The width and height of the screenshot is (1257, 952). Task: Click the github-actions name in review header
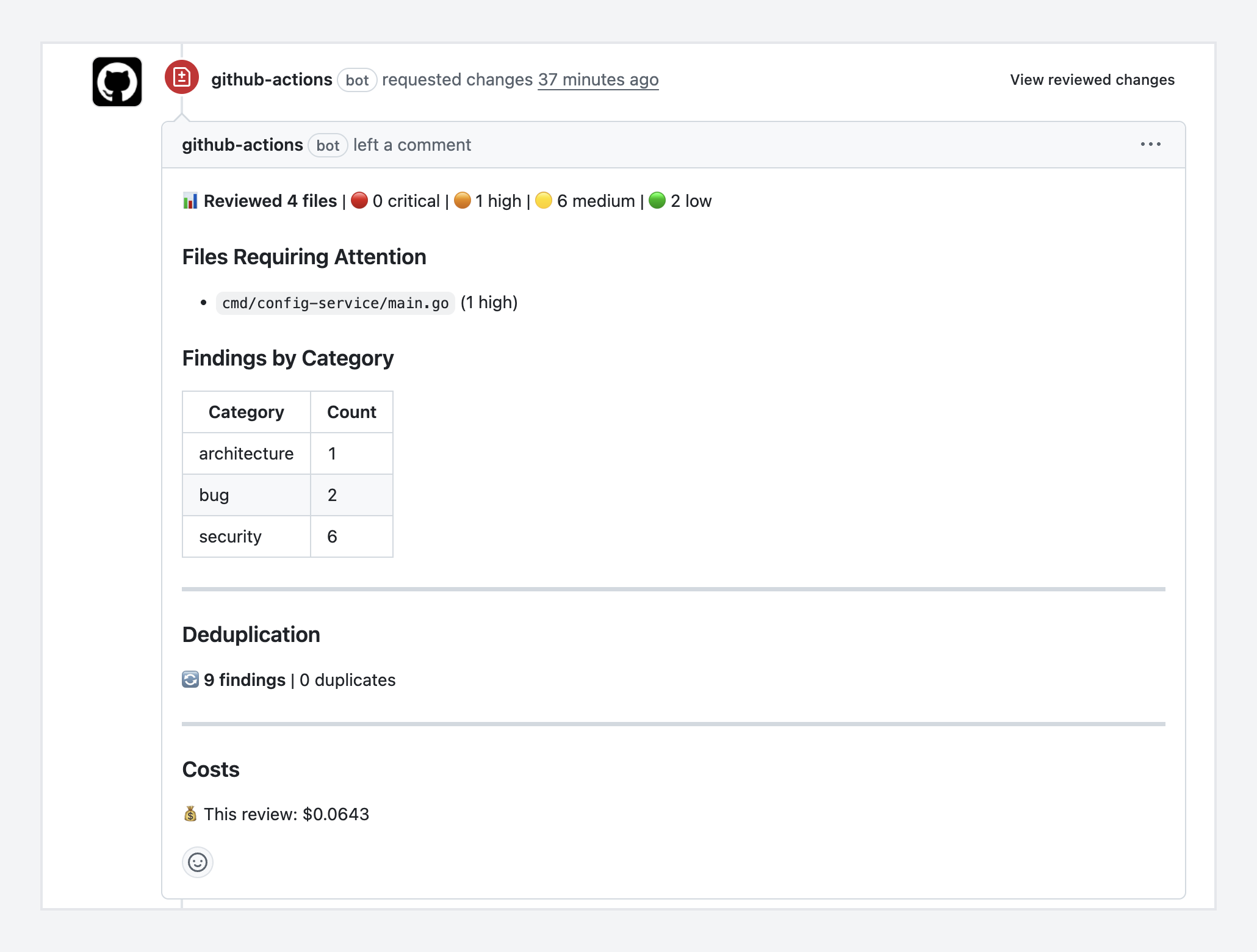[272, 80]
